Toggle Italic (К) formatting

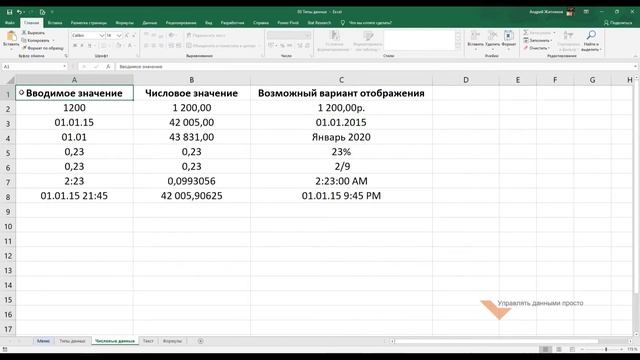(82, 45)
